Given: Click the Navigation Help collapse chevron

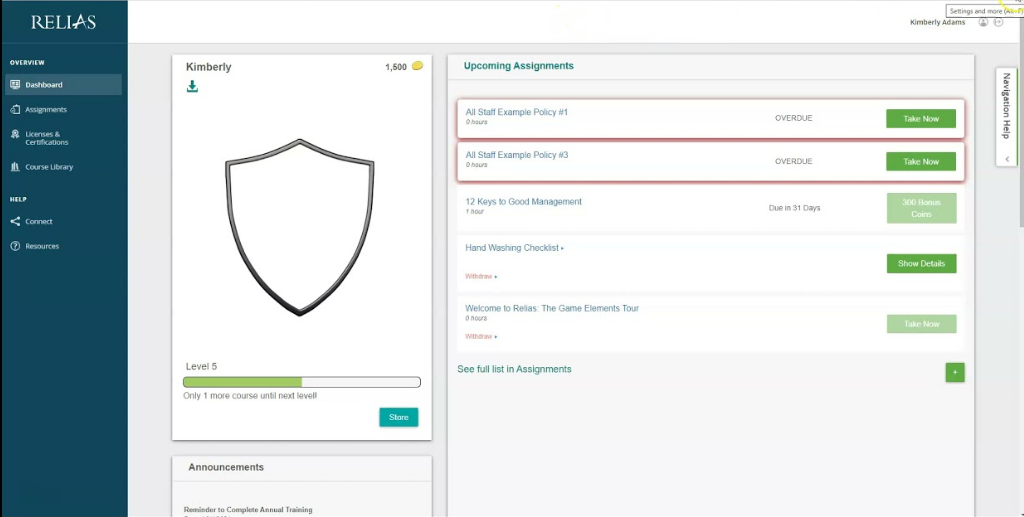Looking at the screenshot, I should pyautogui.click(x=1007, y=159).
